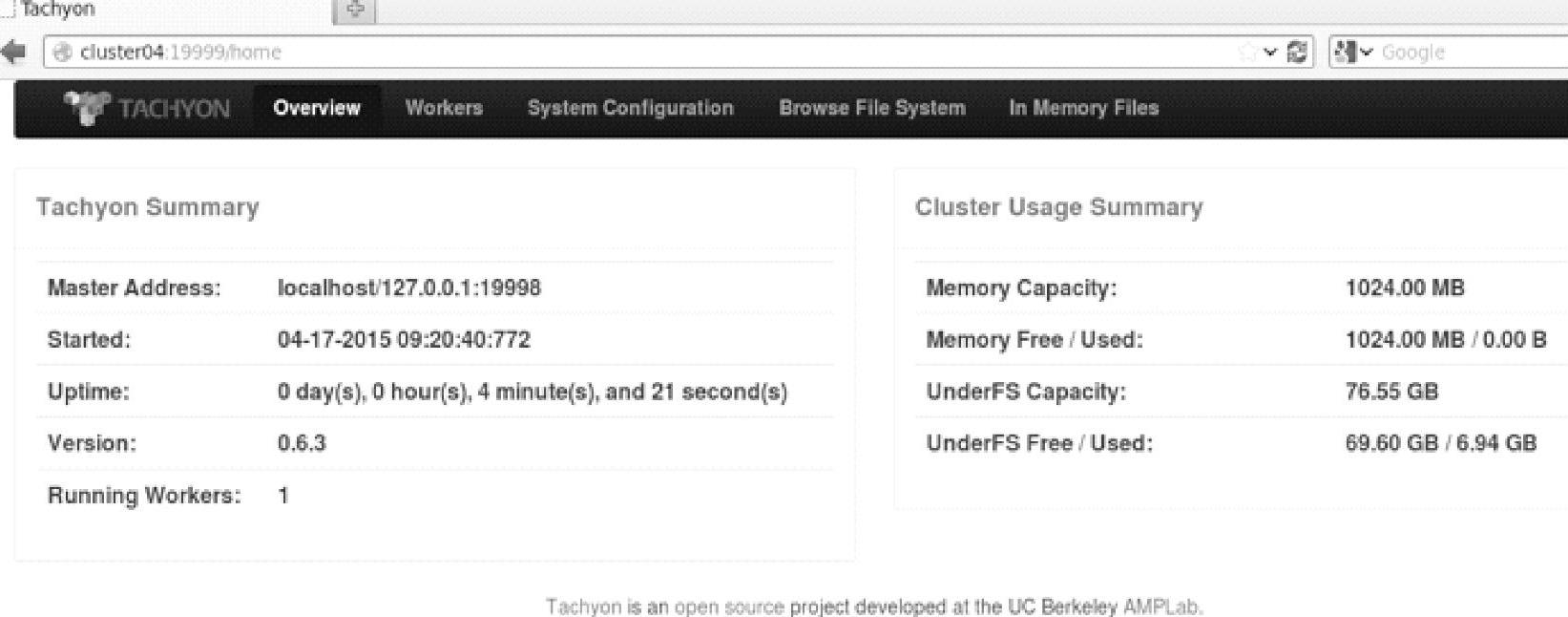Viewport: 1568px width, 617px height.
Task: Follow the open source link
Action: (x=729, y=606)
